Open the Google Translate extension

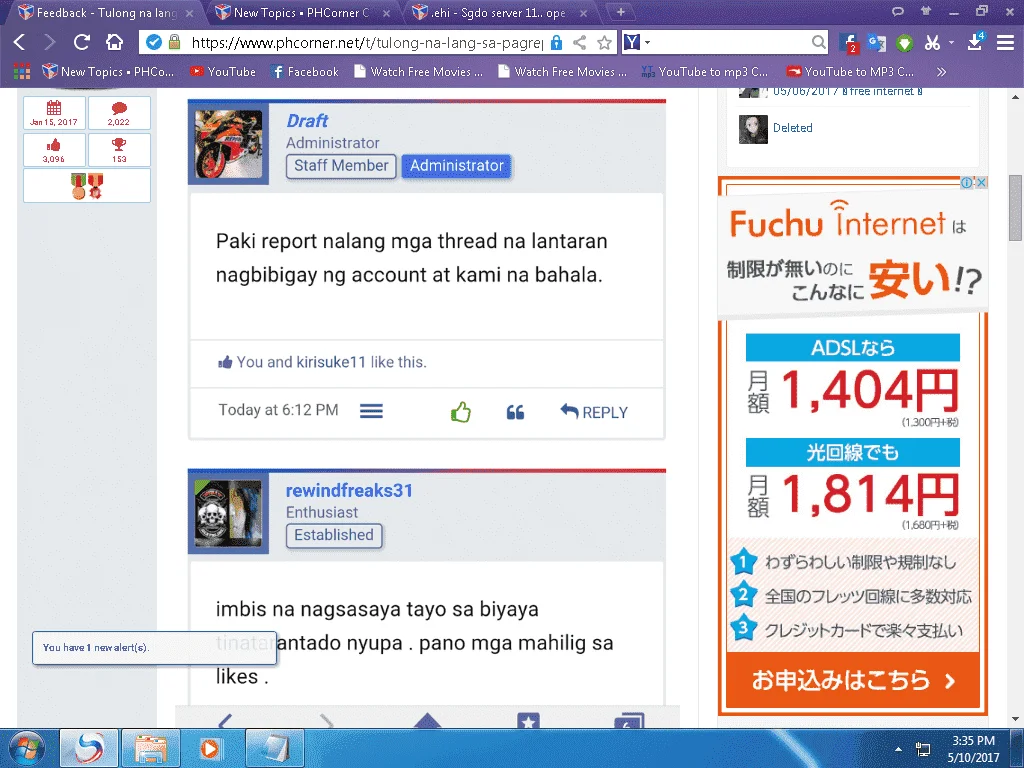[x=876, y=43]
